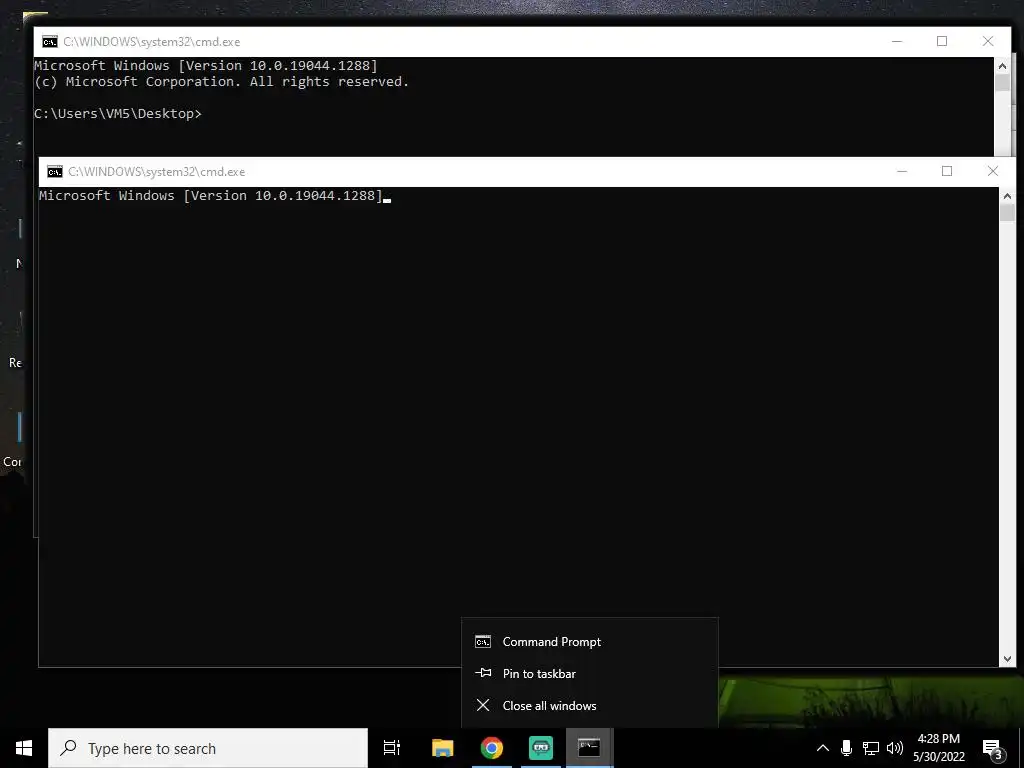
Task: Click scroll down arrow in front cmd window
Action: coord(1007,659)
